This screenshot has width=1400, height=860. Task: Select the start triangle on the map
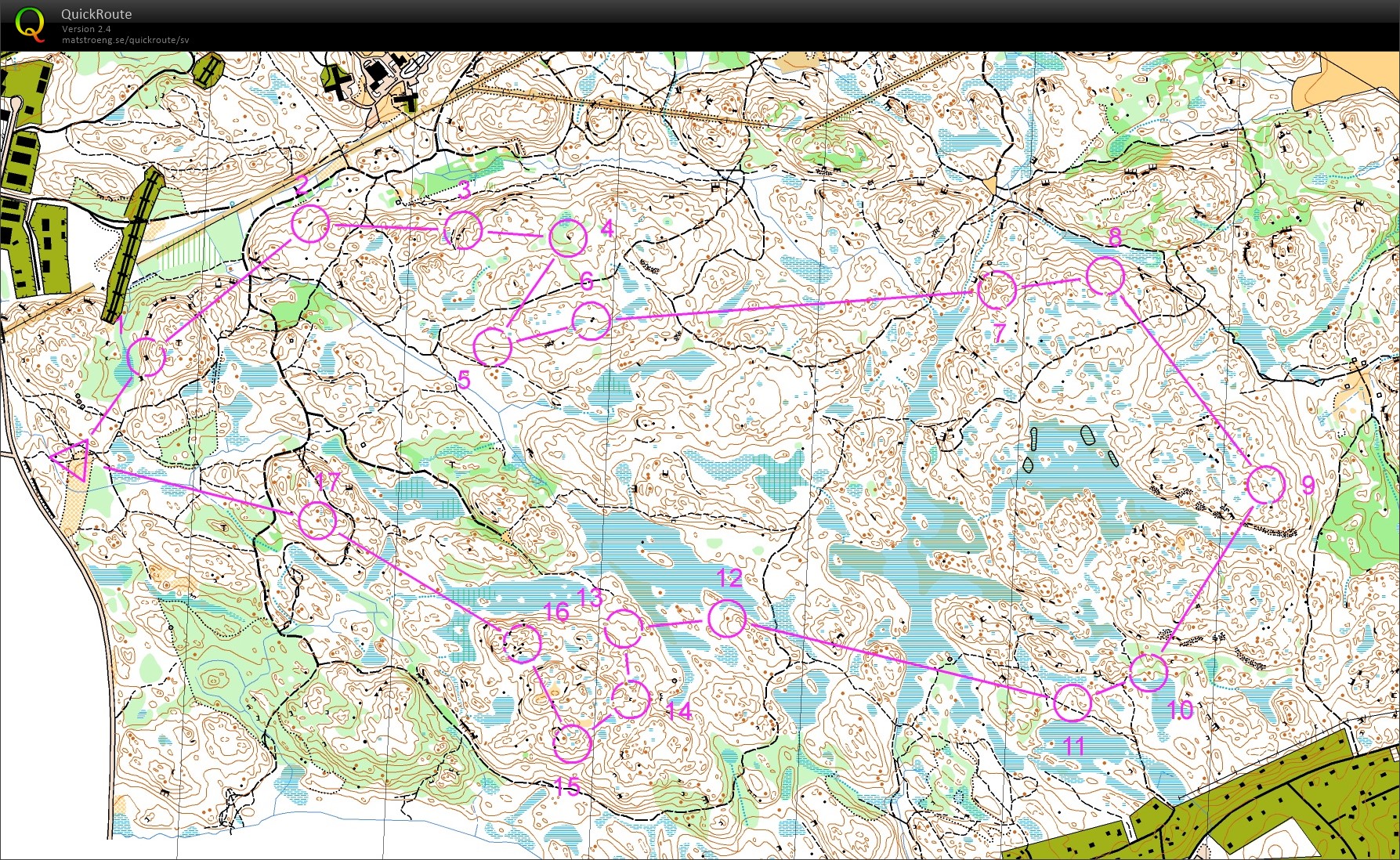click(72, 460)
